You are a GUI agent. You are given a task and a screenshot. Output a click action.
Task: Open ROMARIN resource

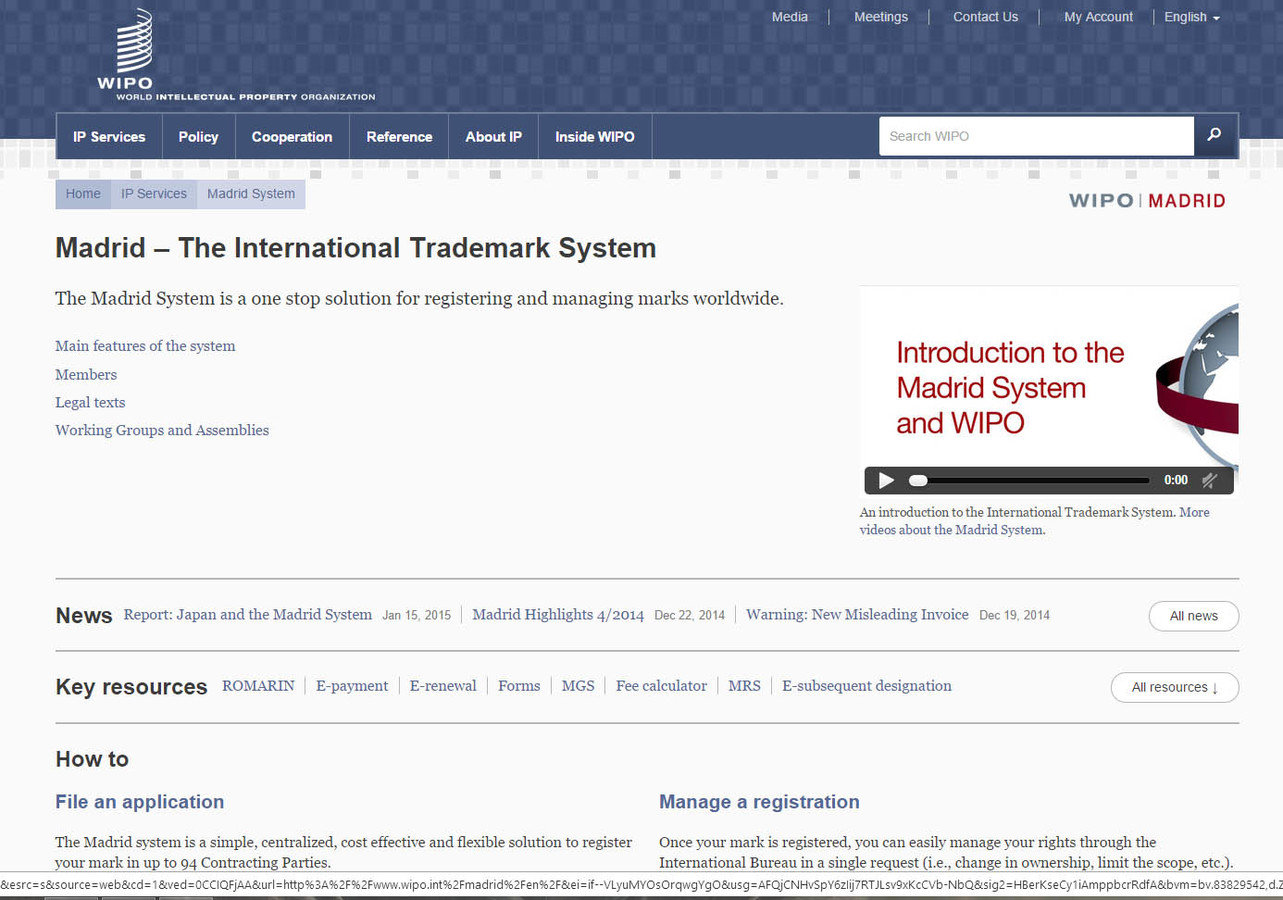(x=258, y=686)
